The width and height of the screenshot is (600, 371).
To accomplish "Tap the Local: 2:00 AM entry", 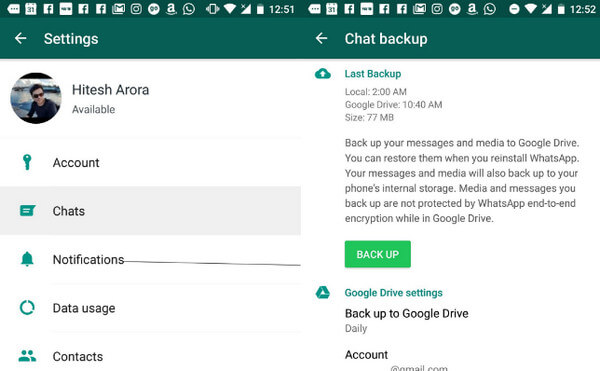I will pos(375,92).
